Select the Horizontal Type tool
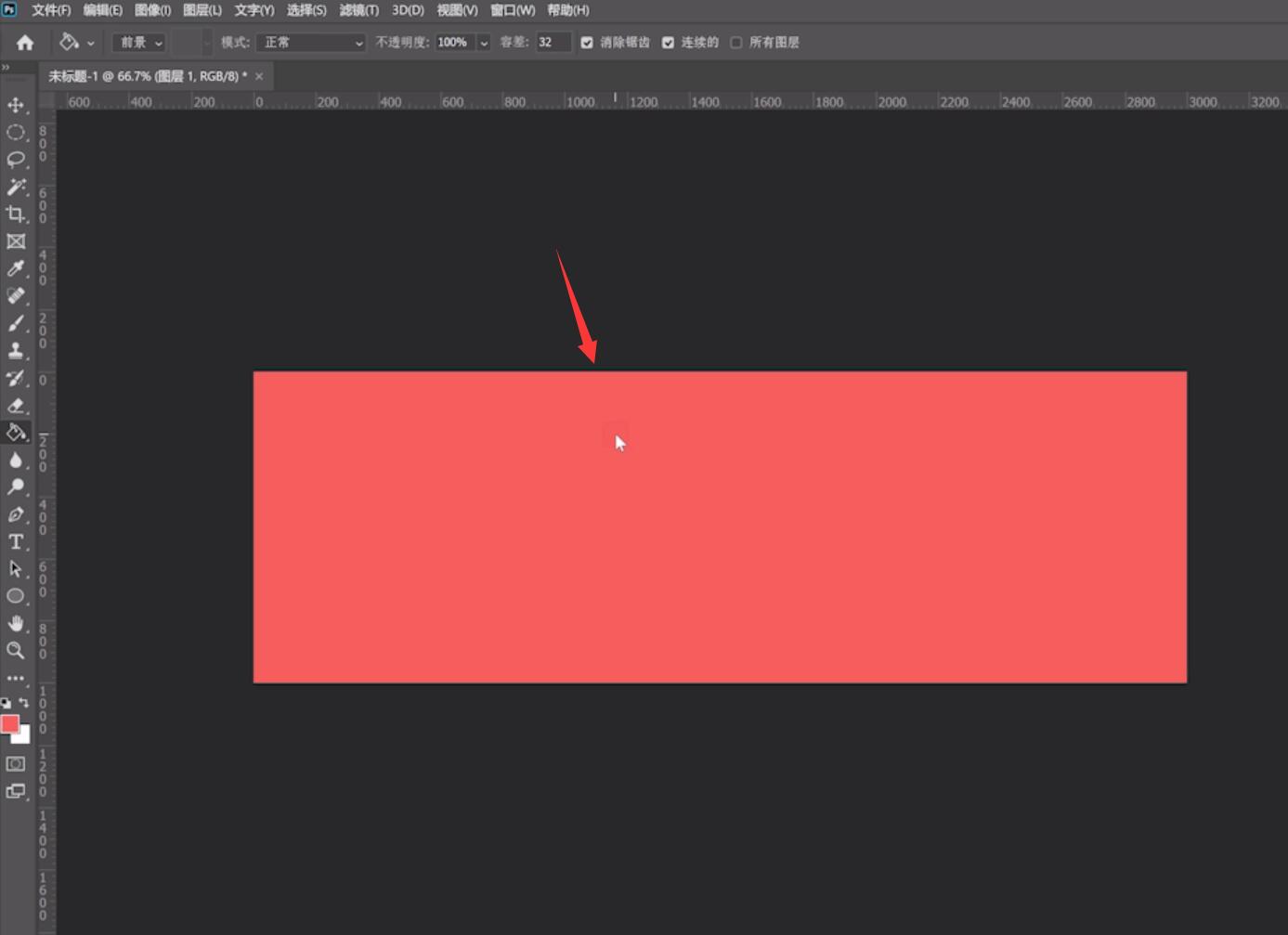Viewport: 1288px width, 935px height. pyautogui.click(x=16, y=541)
